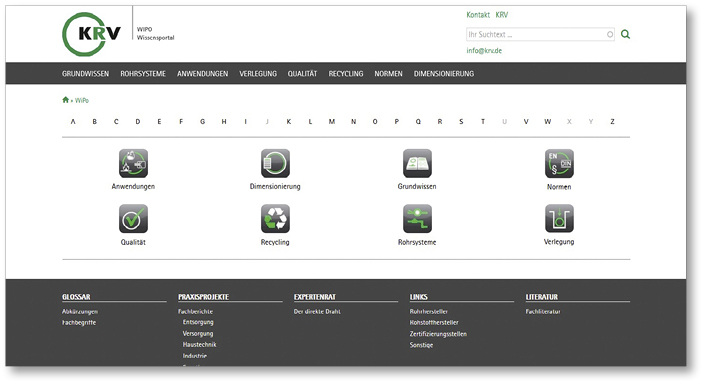Screen dimensions: 704x384
Task: Click the search text input field
Action: coord(540,34)
